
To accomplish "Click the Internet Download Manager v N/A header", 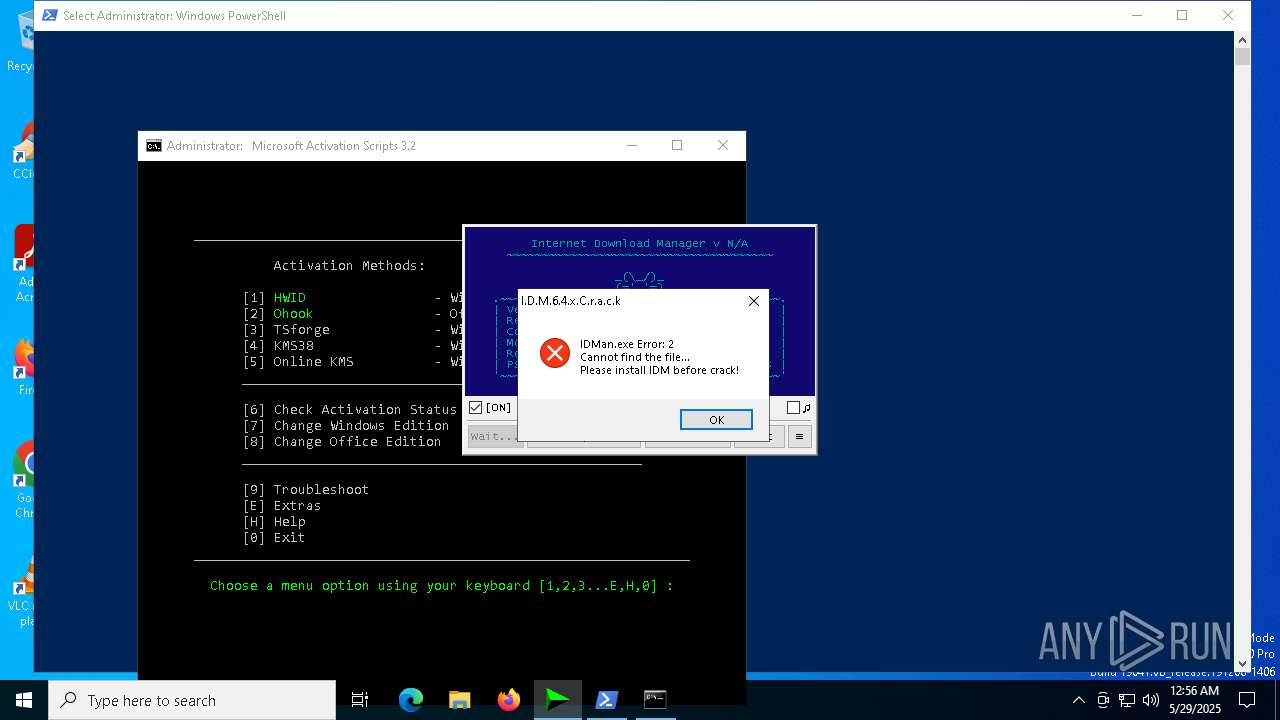I will [x=639, y=244].
